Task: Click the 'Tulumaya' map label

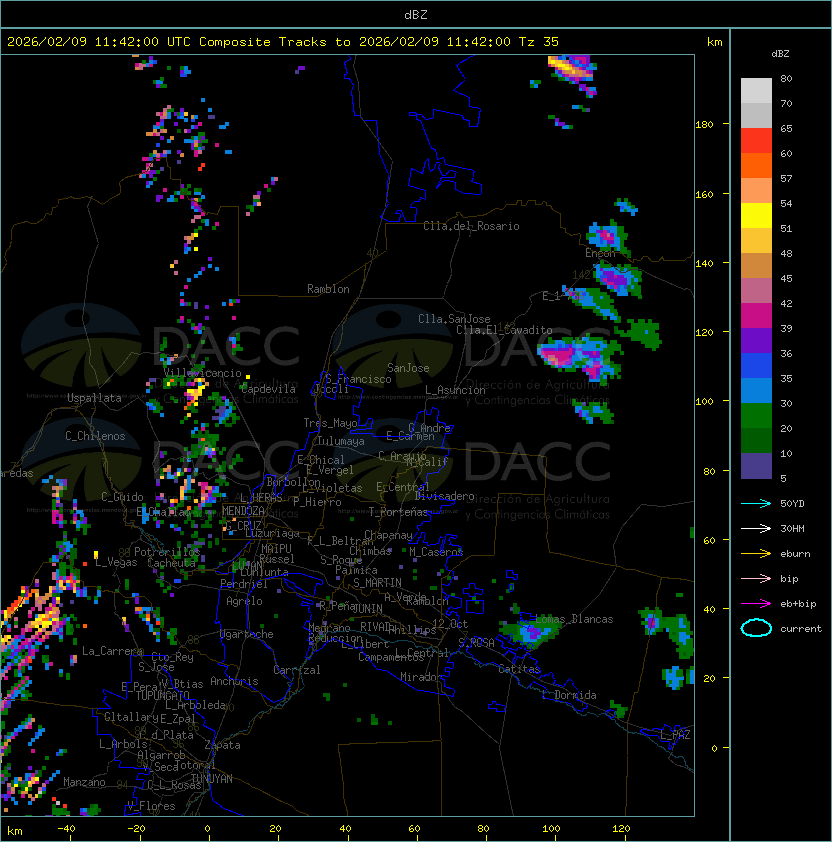Action: 341,441
